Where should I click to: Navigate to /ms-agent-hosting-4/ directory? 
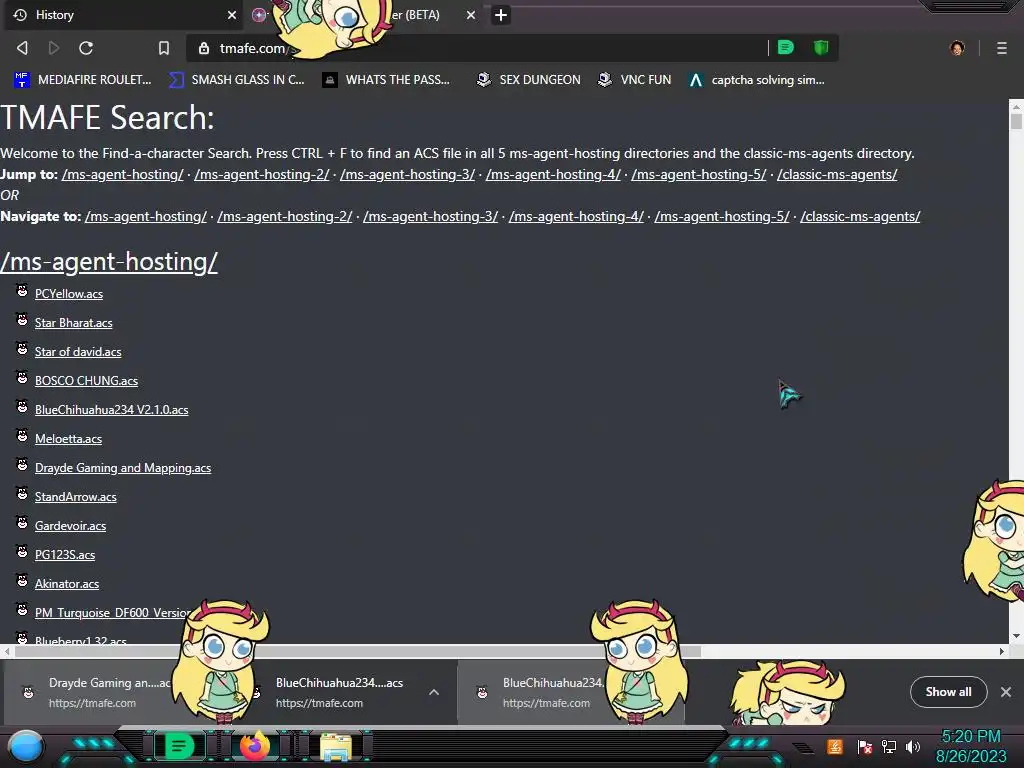(x=576, y=216)
